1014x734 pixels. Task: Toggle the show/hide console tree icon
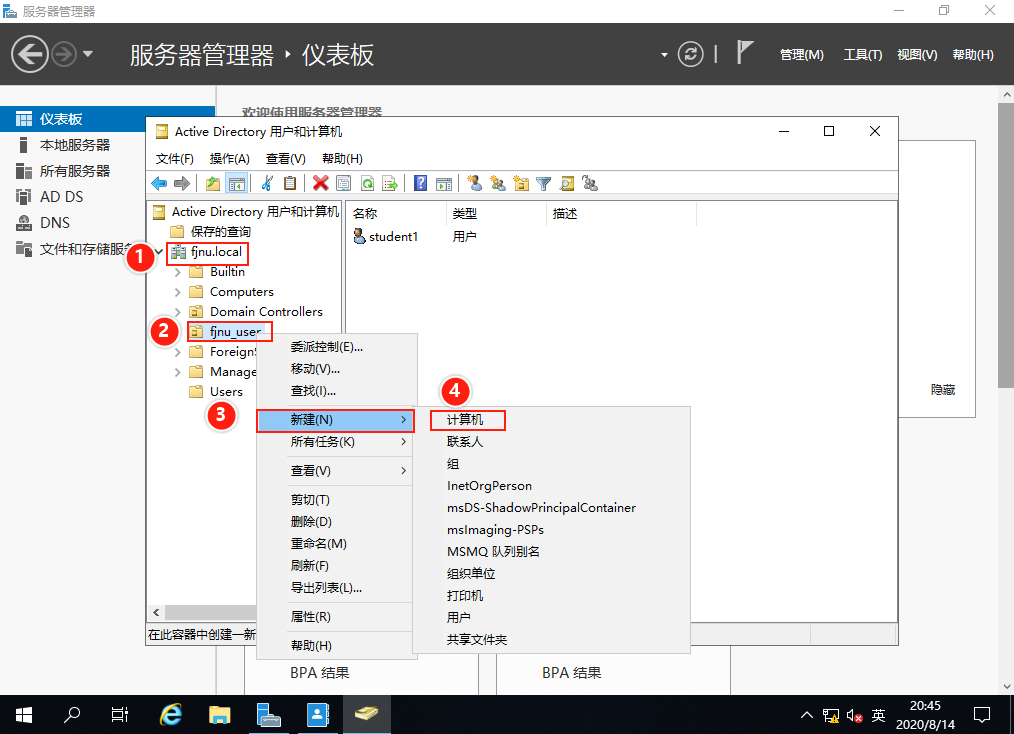pos(237,184)
